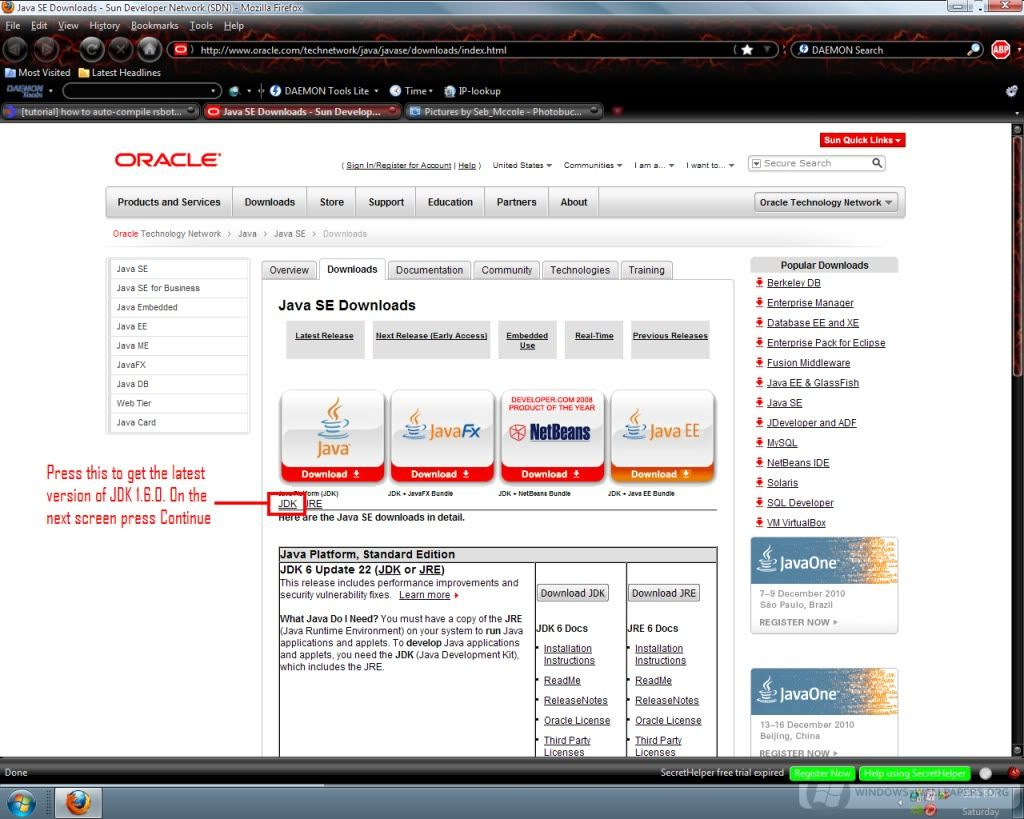Go back with the browser Back arrow
This screenshot has width=1024, height=819.
(x=16, y=49)
